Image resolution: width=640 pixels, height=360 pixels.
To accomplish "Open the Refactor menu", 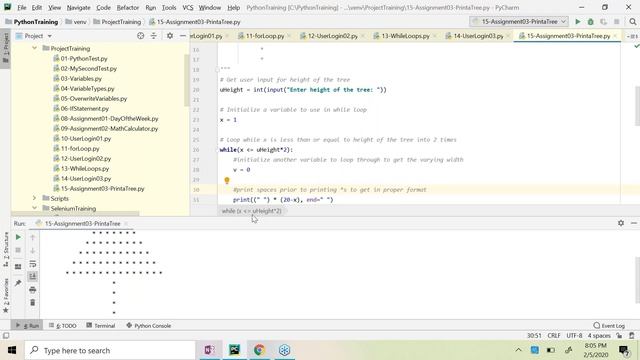I will 128,7.
